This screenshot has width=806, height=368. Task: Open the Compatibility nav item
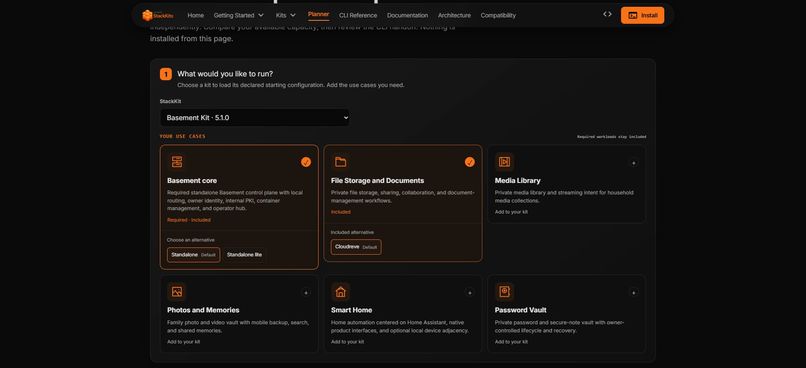coord(498,15)
